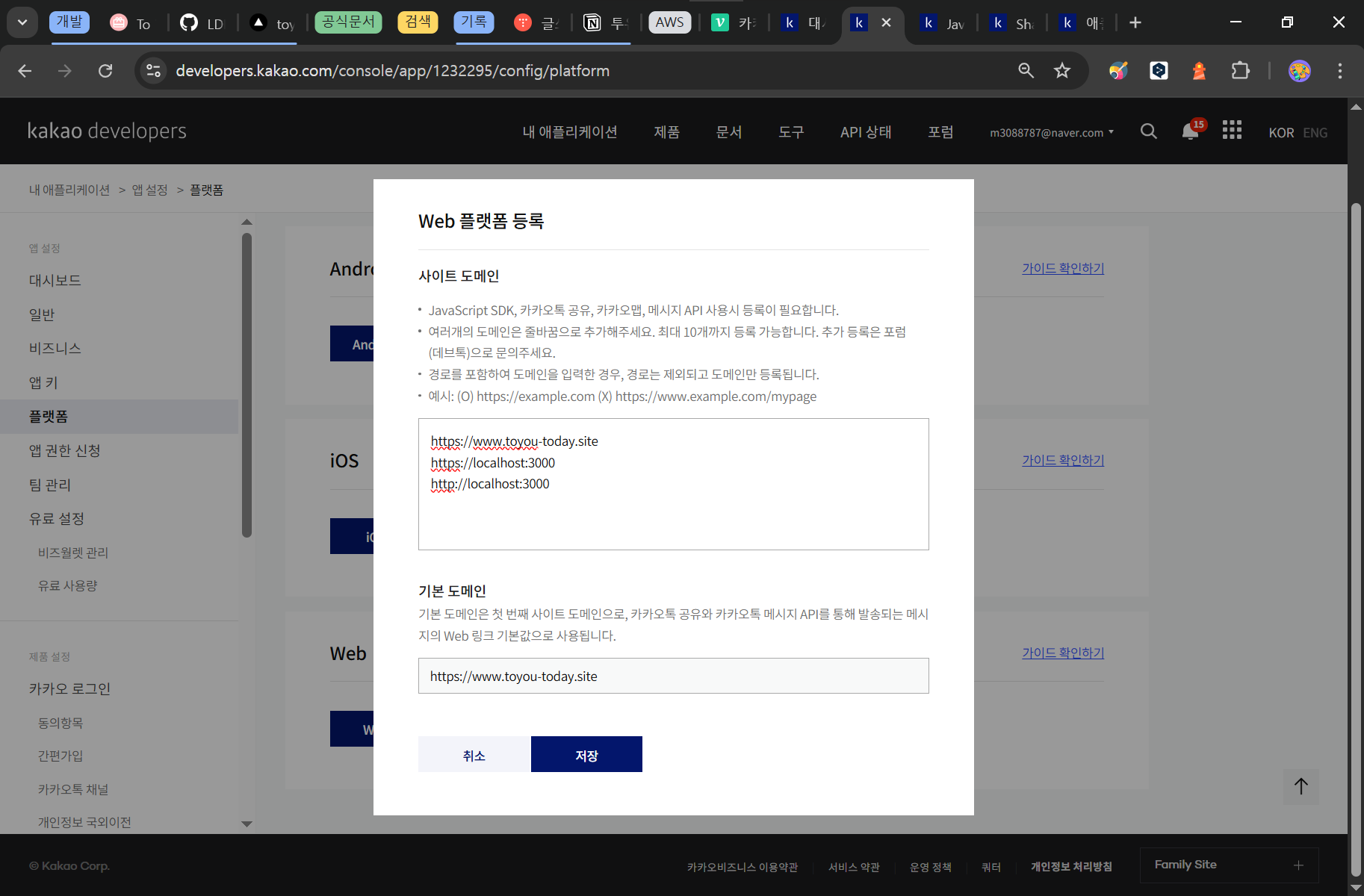Select 플랫폼 in sidebar
1364x896 pixels.
click(x=119, y=417)
